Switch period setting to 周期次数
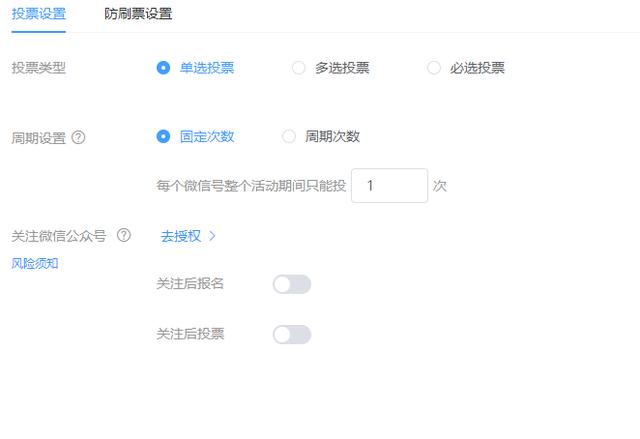Screen dimensions: 640x439 coord(289,136)
